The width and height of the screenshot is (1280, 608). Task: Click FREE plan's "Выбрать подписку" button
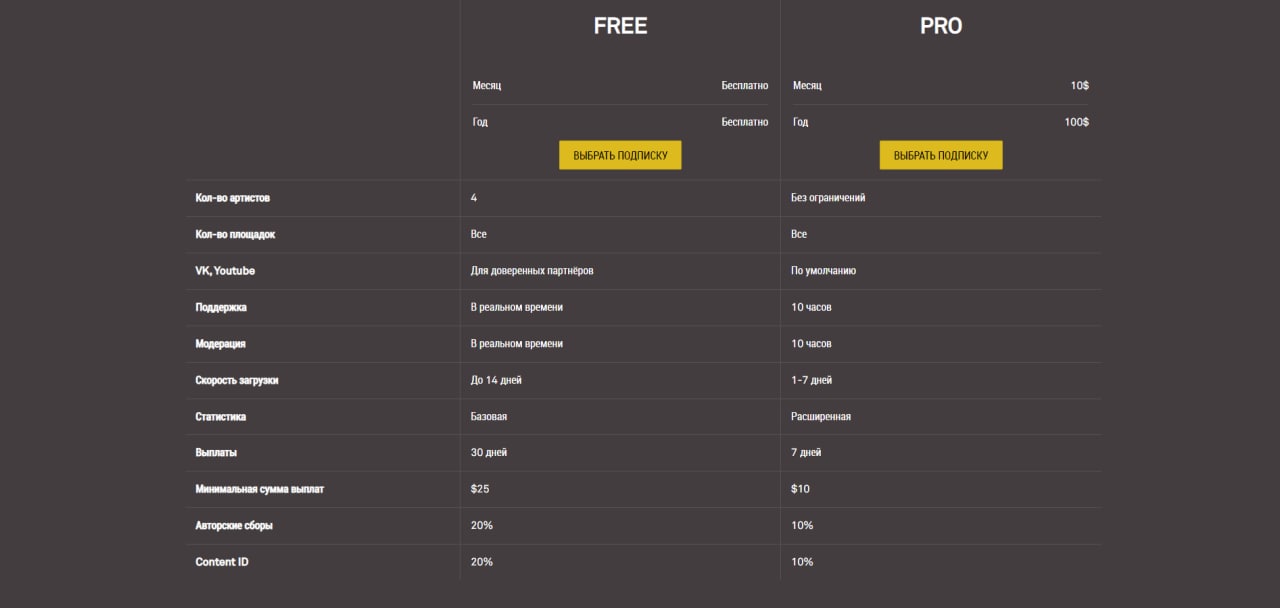click(620, 155)
